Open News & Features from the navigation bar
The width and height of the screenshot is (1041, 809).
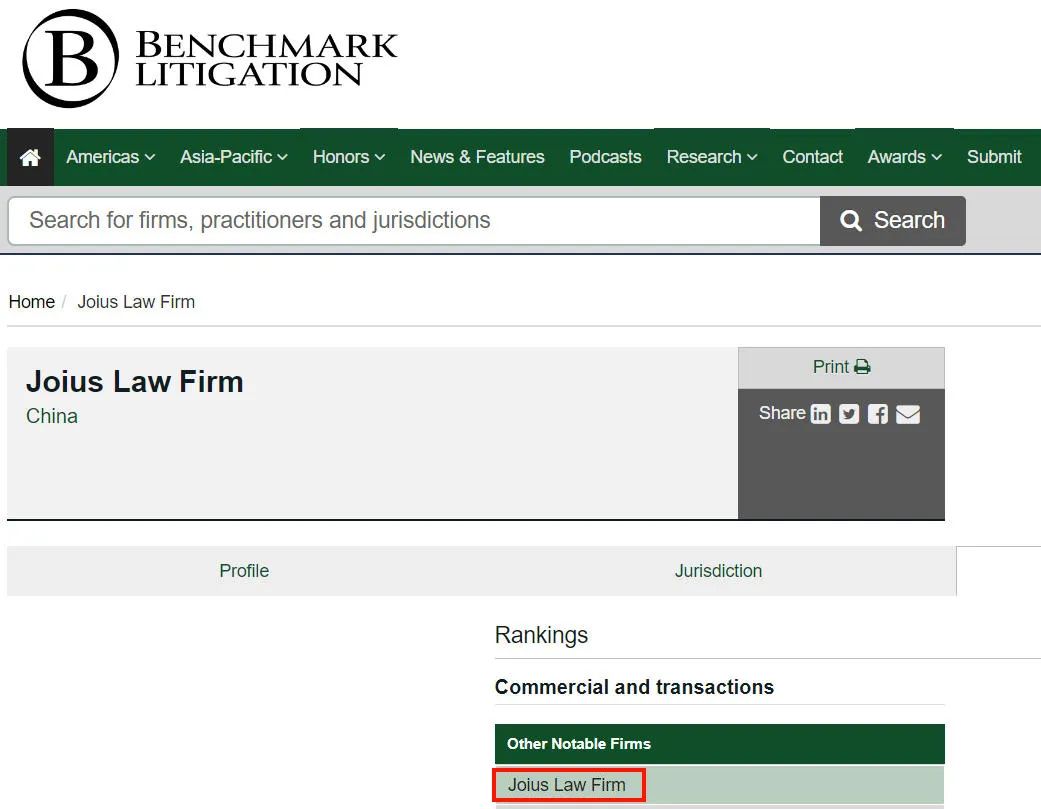click(477, 157)
